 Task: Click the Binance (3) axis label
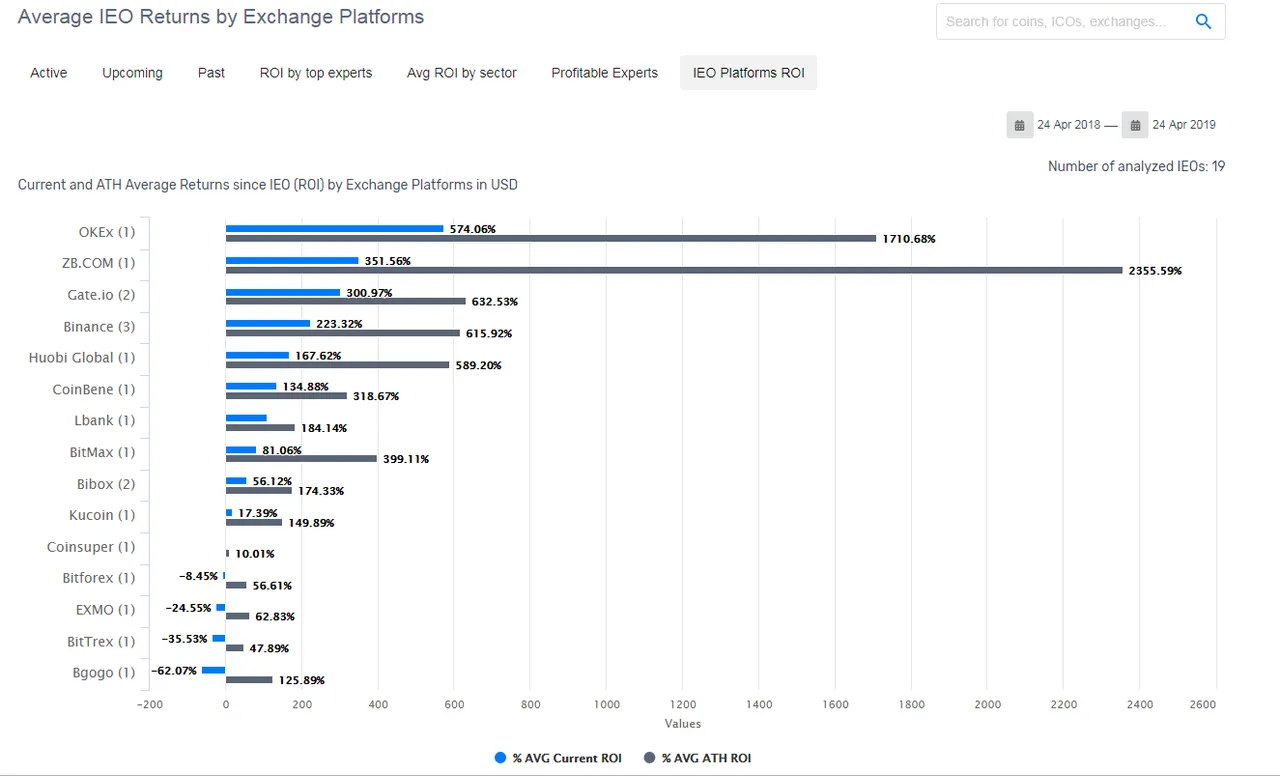(99, 327)
